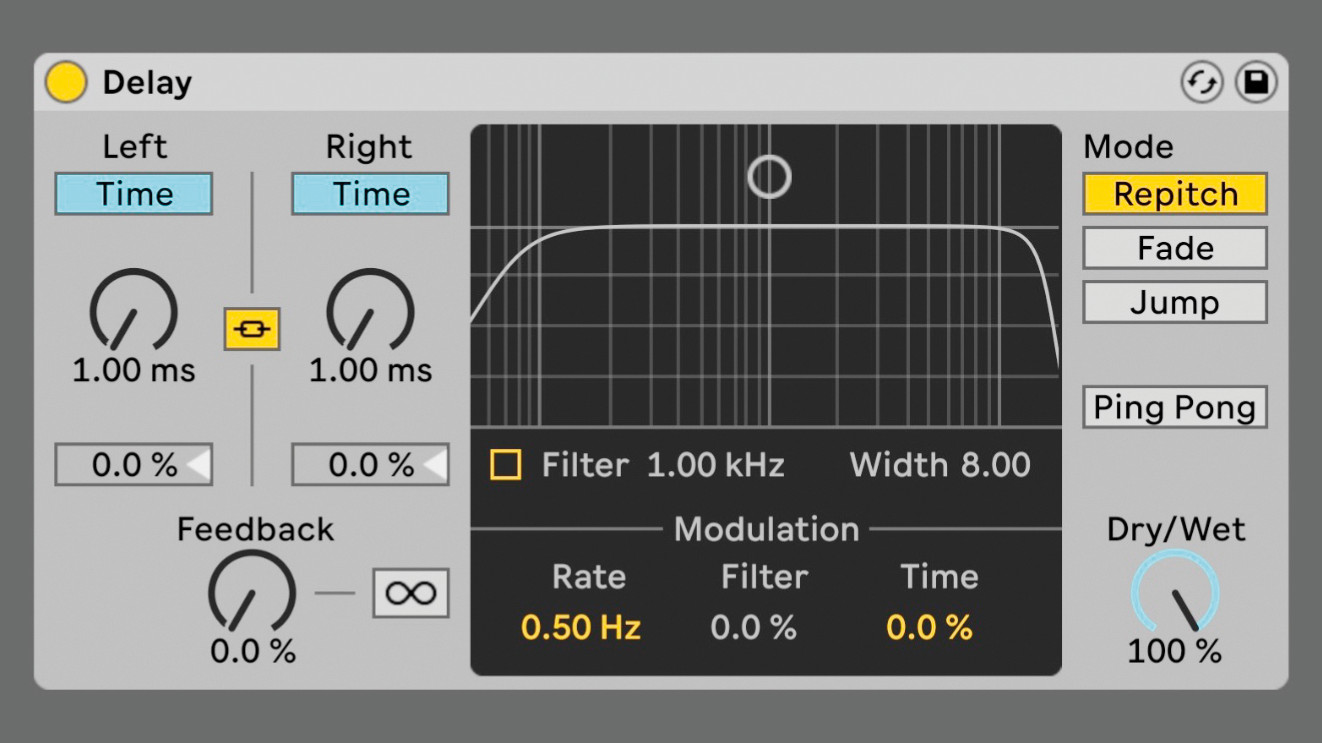The image size is (1322, 743).
Task: Click the filter handle in the display
Action: (x=768, y=177)
